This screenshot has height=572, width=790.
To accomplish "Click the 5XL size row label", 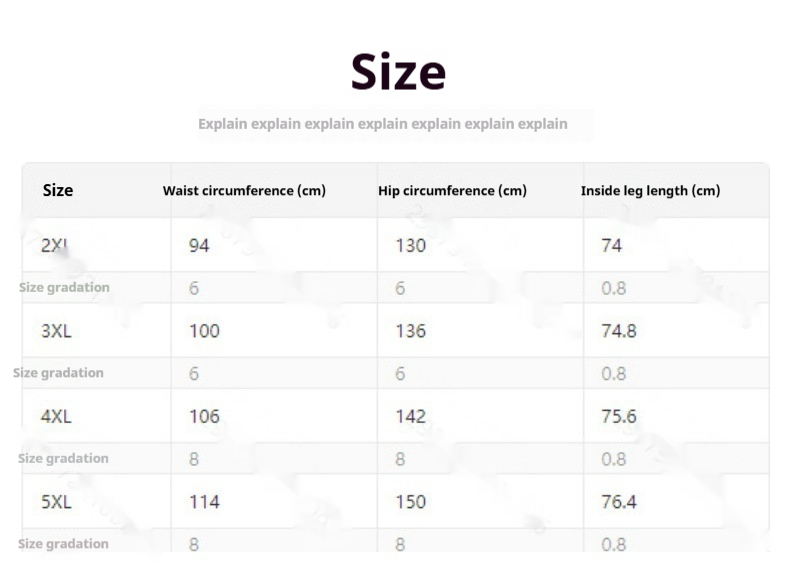I will pos(56,501).
